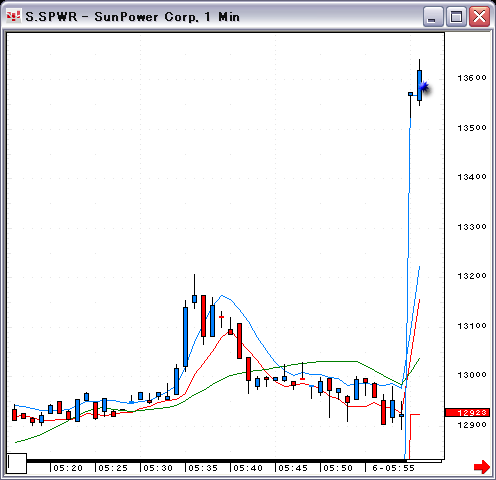Click the red 12923 price marker

tap(467, 413)
